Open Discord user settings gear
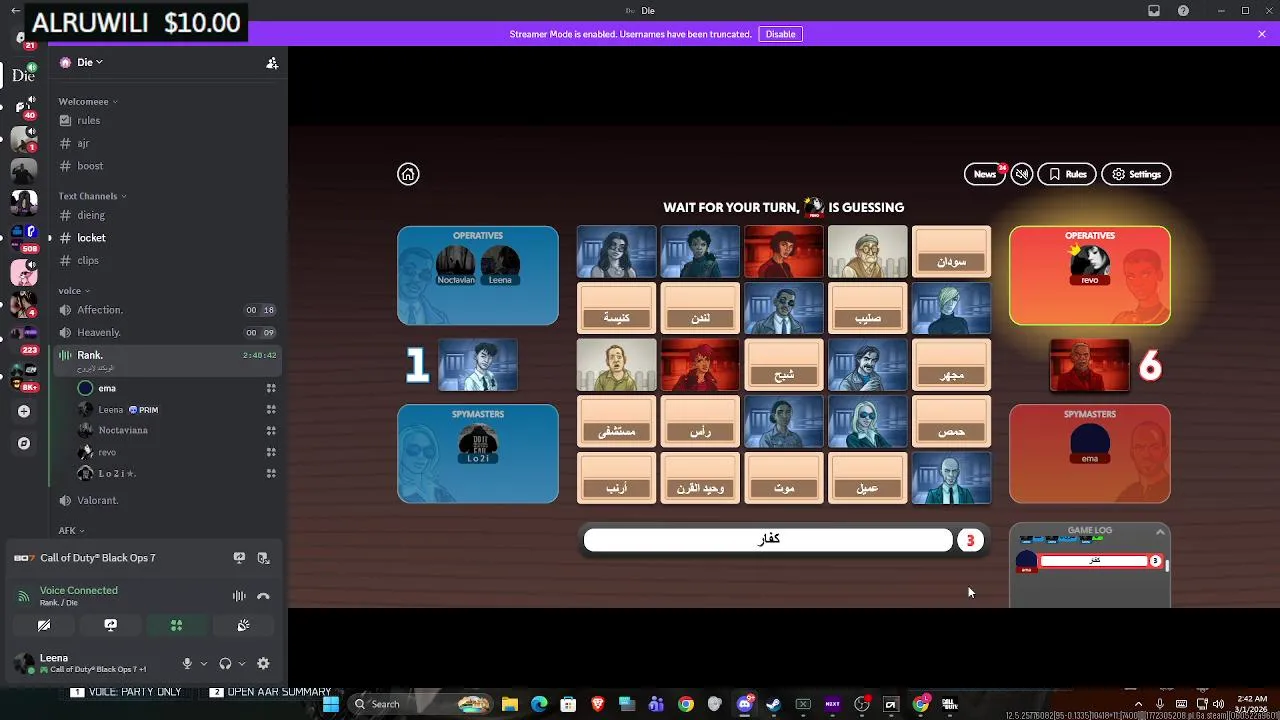The image size is (1280, 720). point(263,663)
